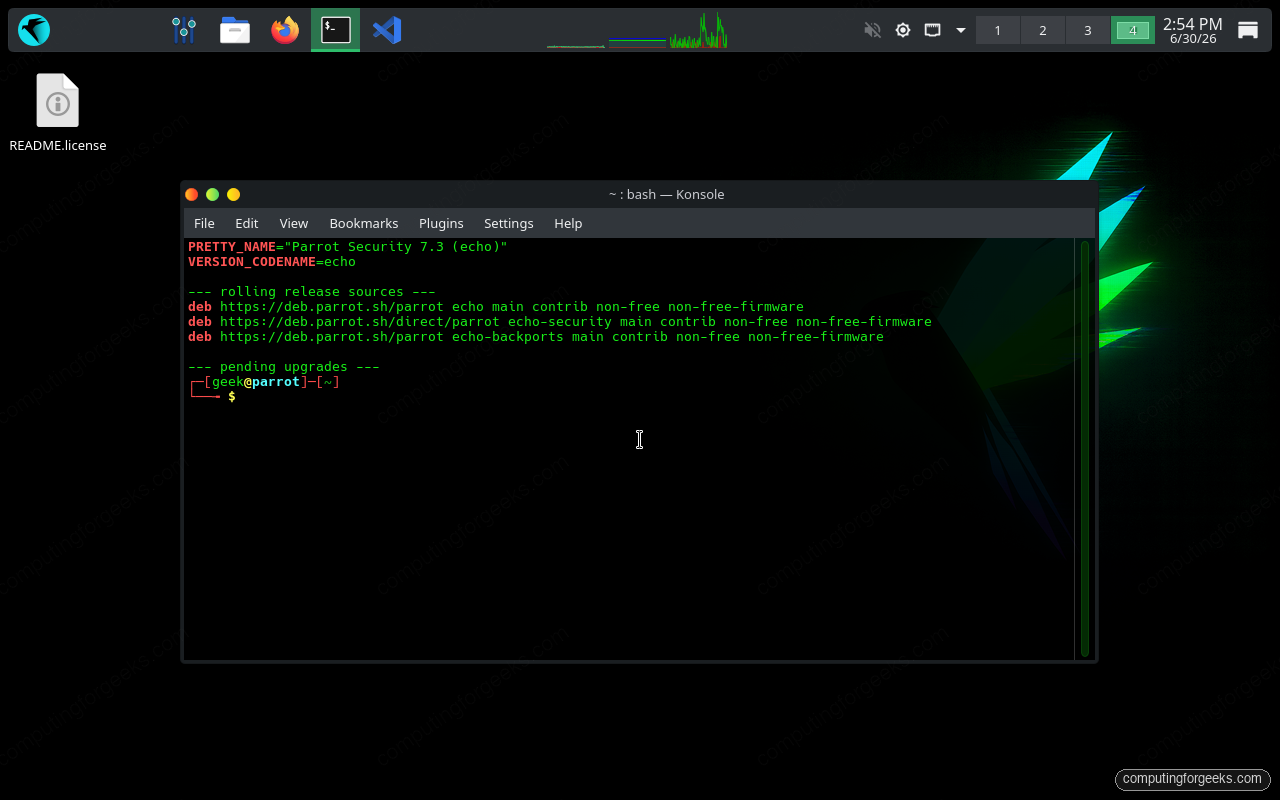Viewport: 1280px width, 800px height.
Task: Launch Firefox from the top panel
Action: pyautogui.click(x=285, y=30)
